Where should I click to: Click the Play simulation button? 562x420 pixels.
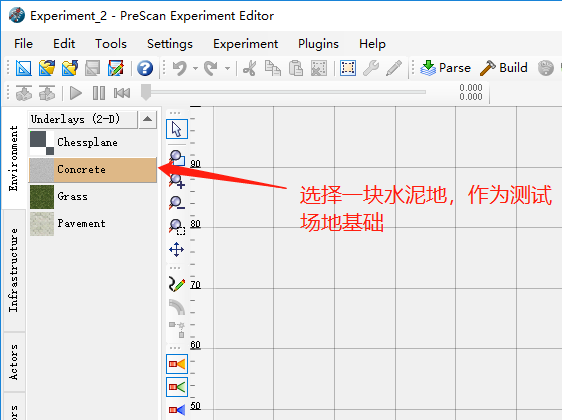point(75,93)
